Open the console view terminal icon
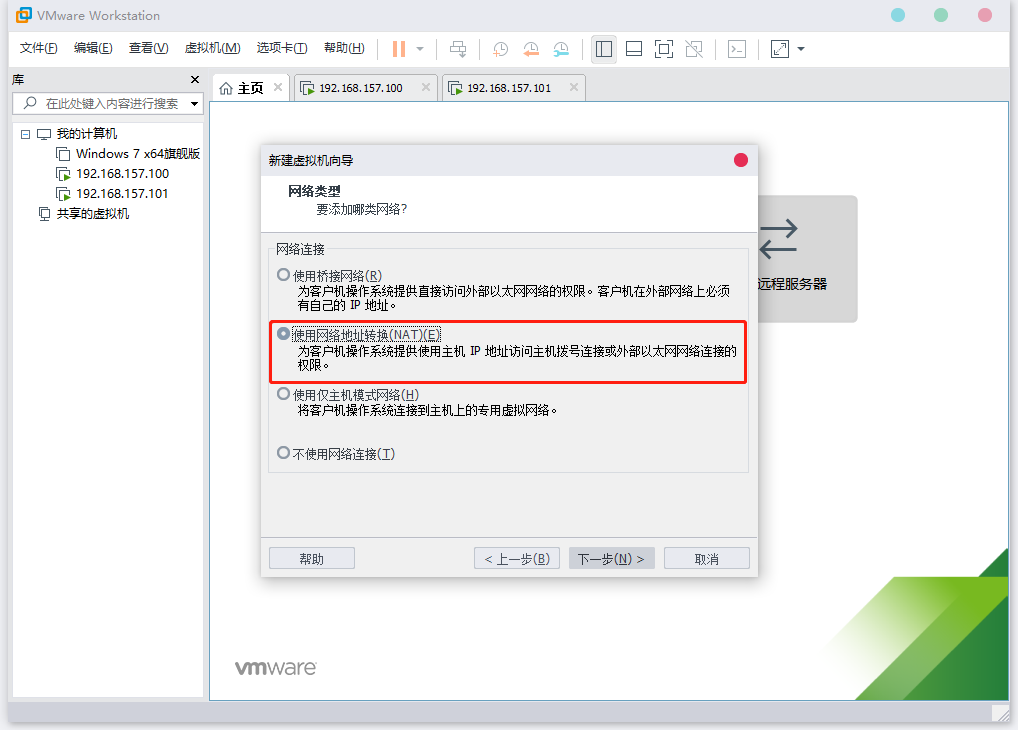The image size is (1018, 730). 737,49
